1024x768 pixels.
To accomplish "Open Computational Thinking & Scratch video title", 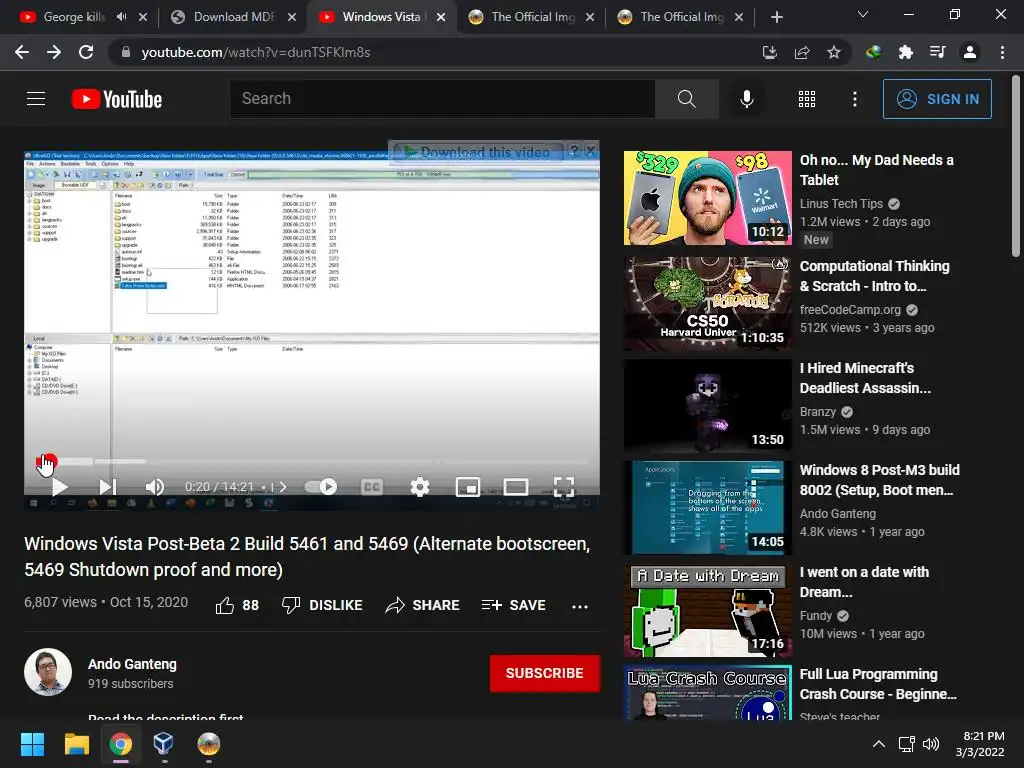I will pos(874,276).
